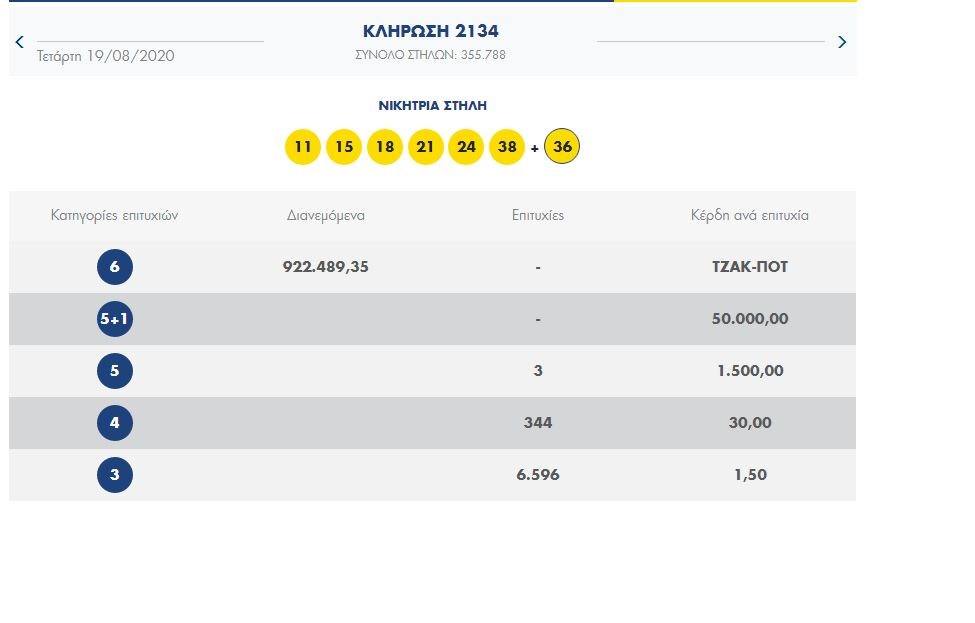Select the blue category 6 badge
Viewport: 975px width, 623px height.
[x=115, y=267]
